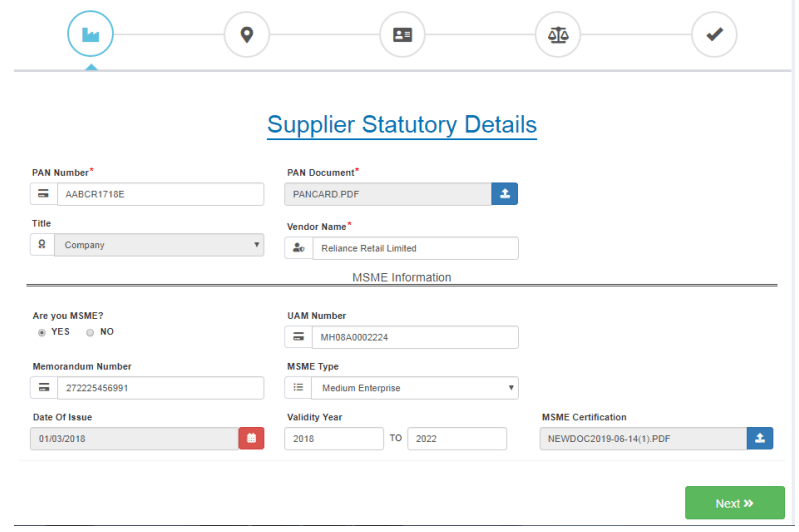Upload MSME Certification with blue upload icon
The width and height of the screenshot is (799, 532).
point(760,438)
